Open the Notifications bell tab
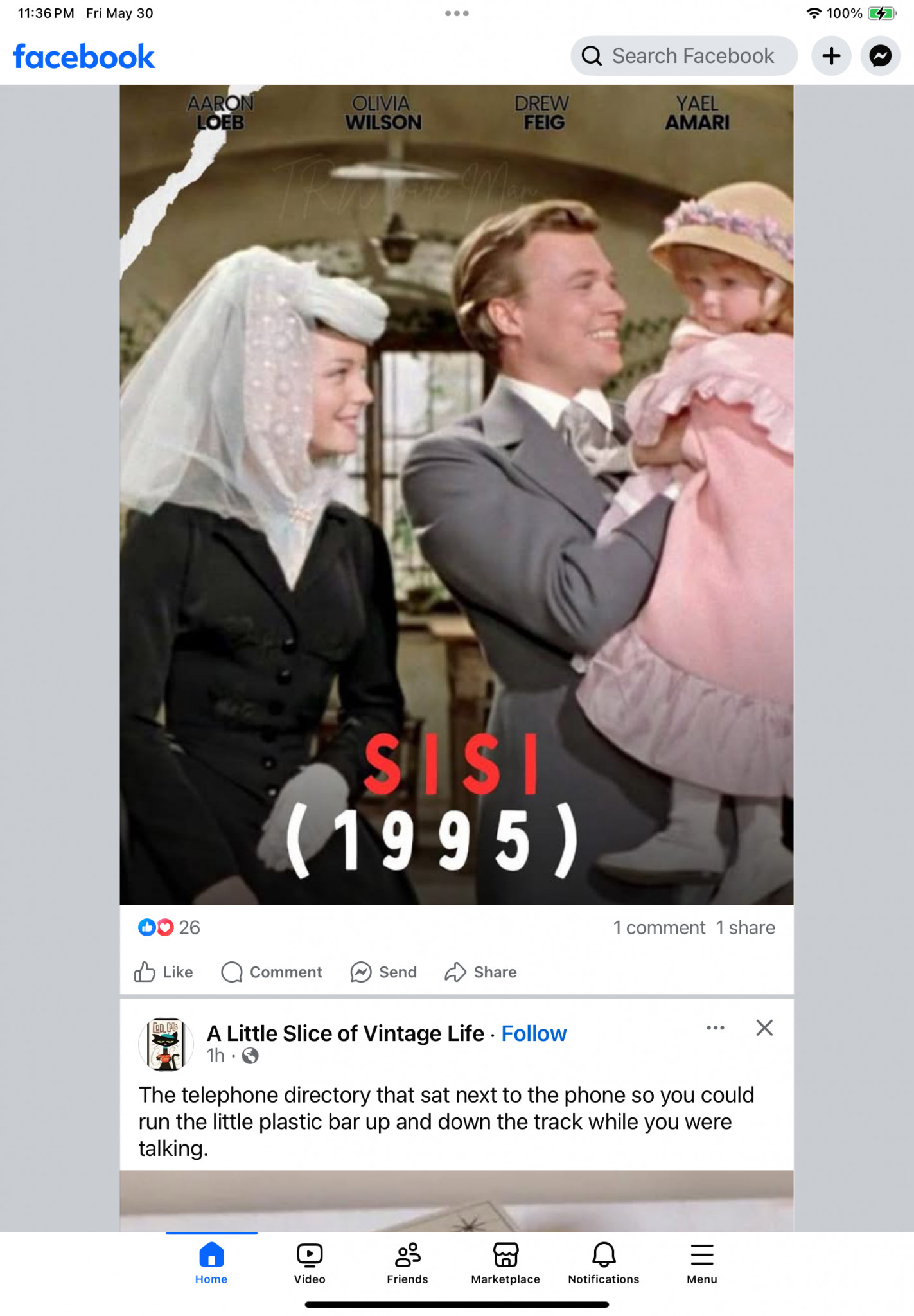Screen dimensions: 914x1316 (604, 1263)
